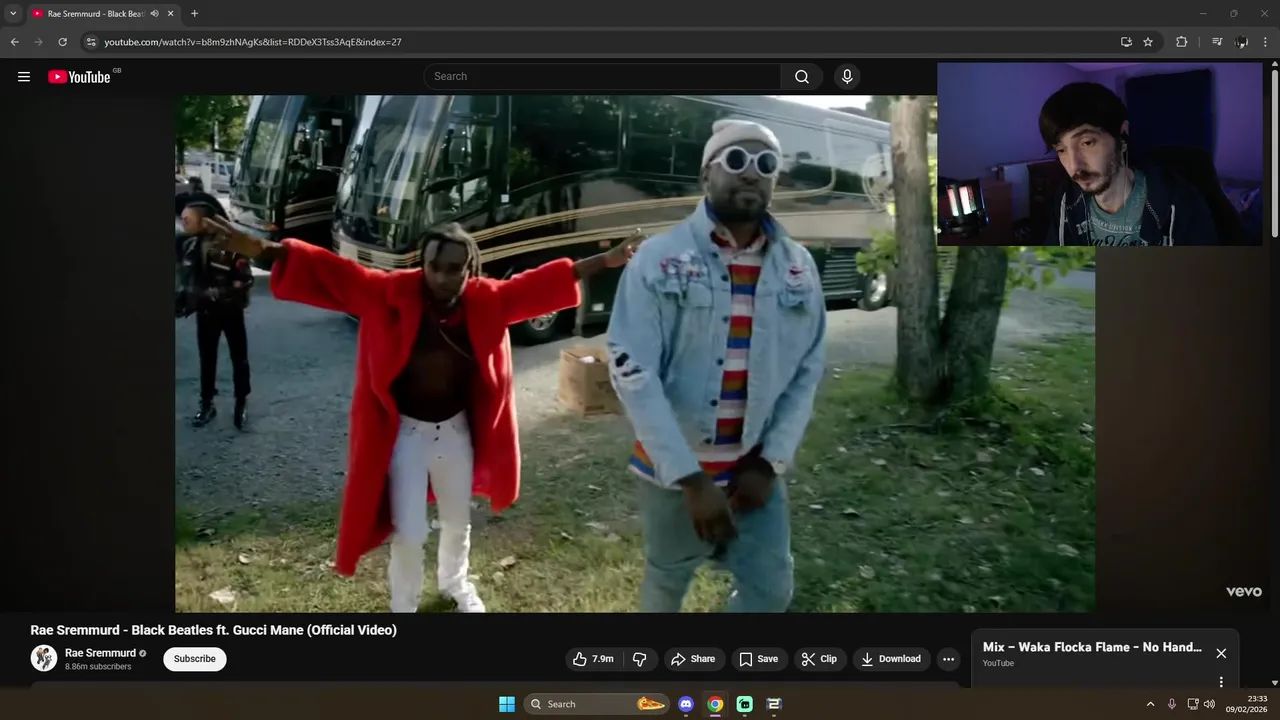The image size is (1280, 720).
Task: Show hidden system tray icons chevron
Action: [x=1150, y=704]
